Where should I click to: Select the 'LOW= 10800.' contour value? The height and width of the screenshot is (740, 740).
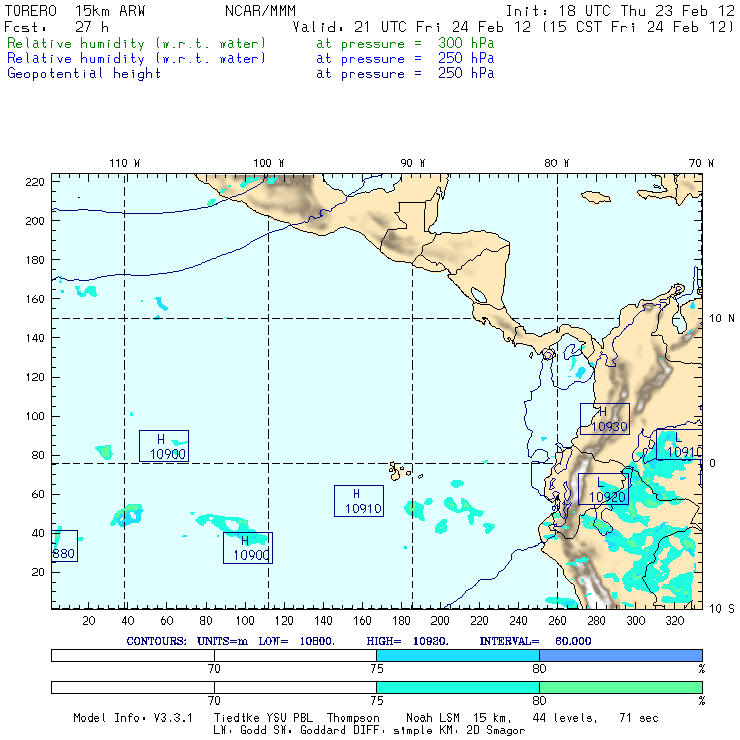[296, 641]
